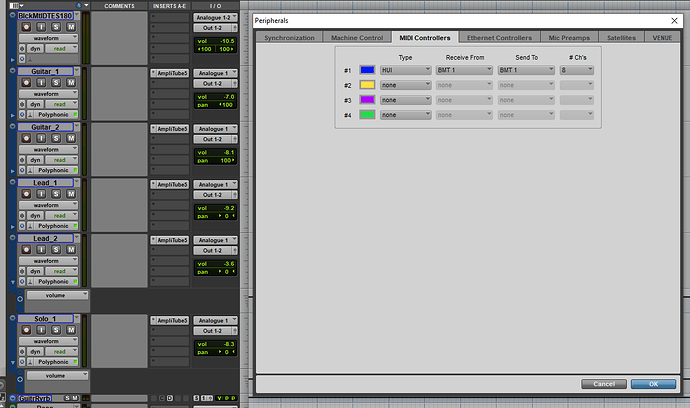Open AmpliTube5 insert on Guitar_1
Screen dimensions: 690x408
[x=169, y=74]
